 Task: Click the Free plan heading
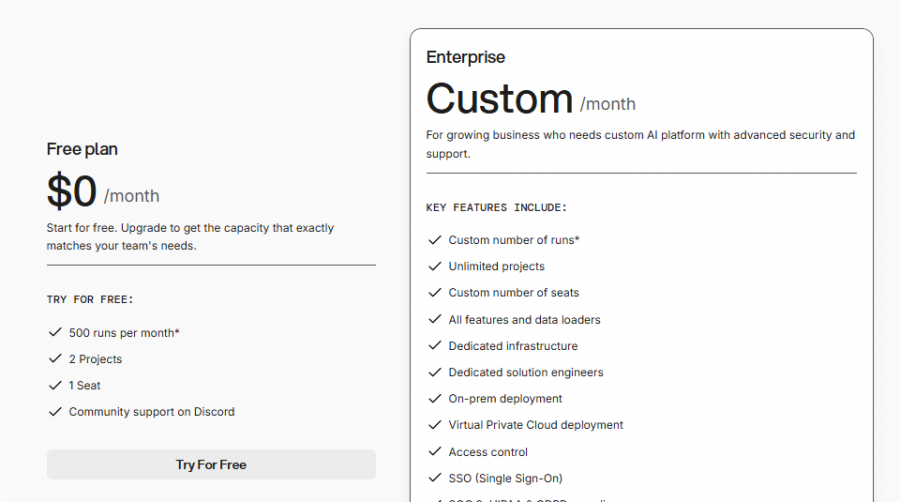click(82, 149)
